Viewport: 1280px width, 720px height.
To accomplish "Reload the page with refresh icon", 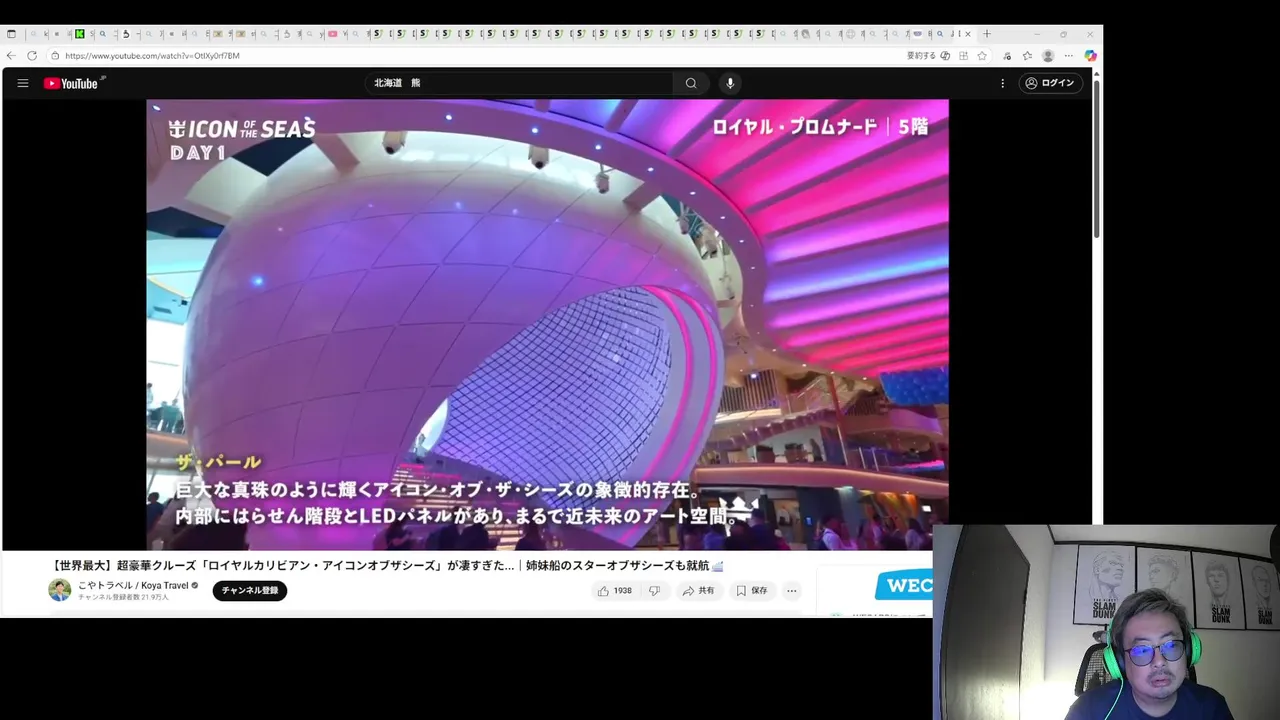I will point(32,56).
